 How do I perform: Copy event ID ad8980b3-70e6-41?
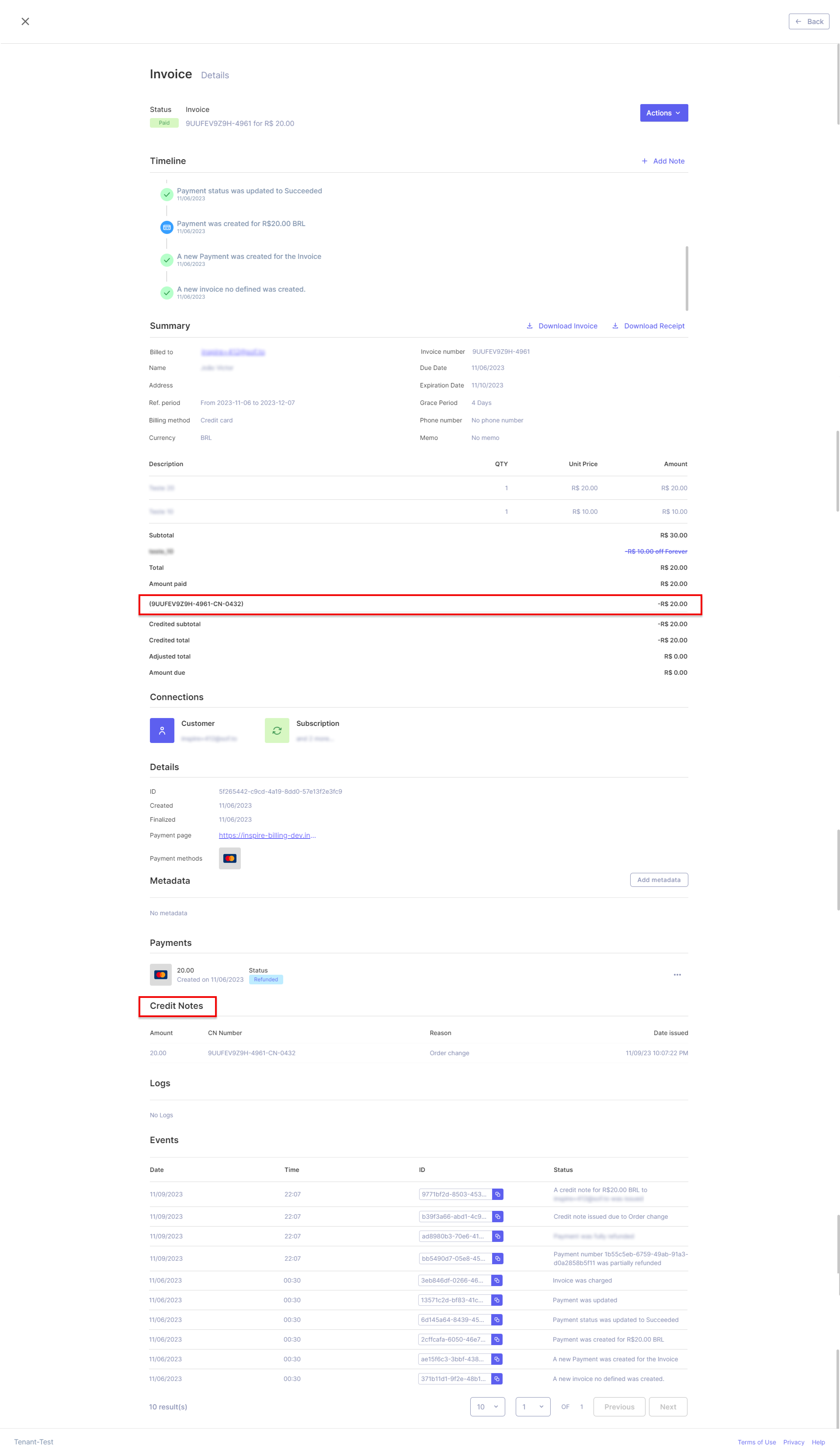point(498,1236)
